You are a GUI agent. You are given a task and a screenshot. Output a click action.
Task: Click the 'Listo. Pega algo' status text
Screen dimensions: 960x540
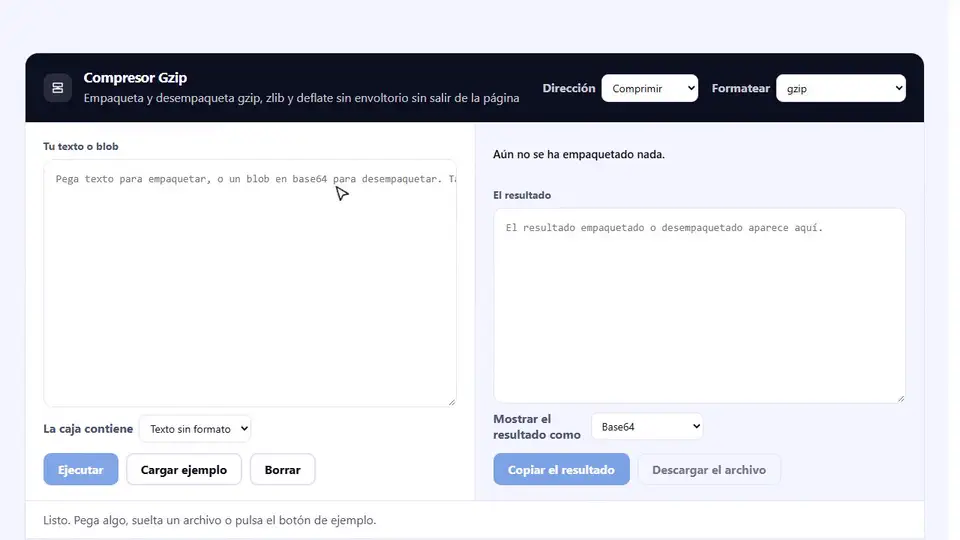[x=209, y=520]
